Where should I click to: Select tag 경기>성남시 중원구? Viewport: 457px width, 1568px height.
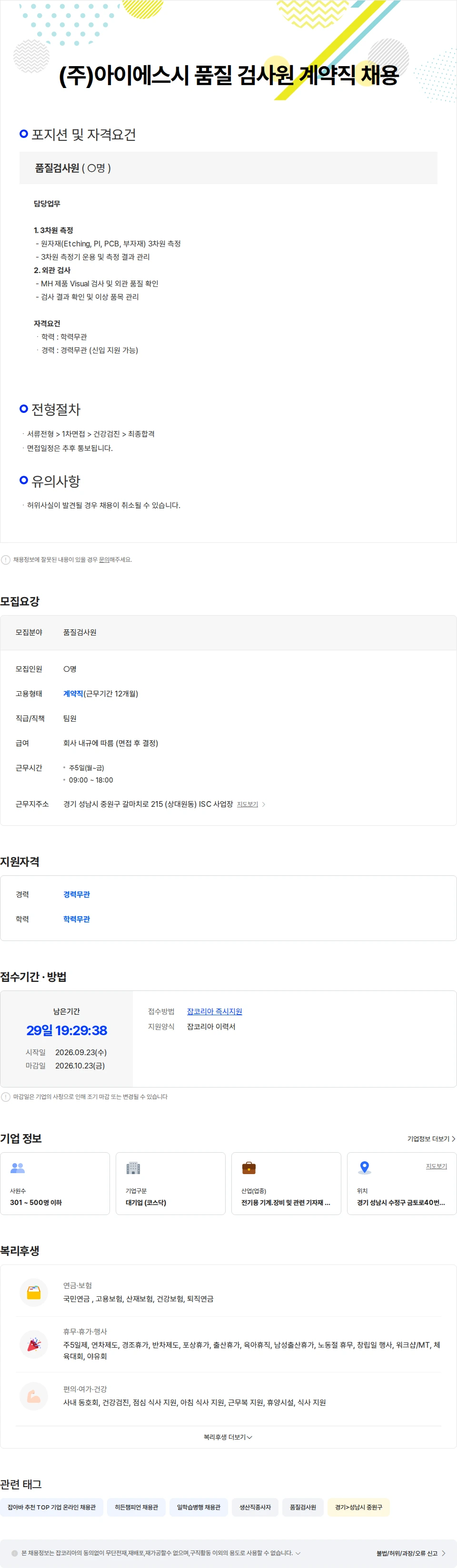(359, 1507)
